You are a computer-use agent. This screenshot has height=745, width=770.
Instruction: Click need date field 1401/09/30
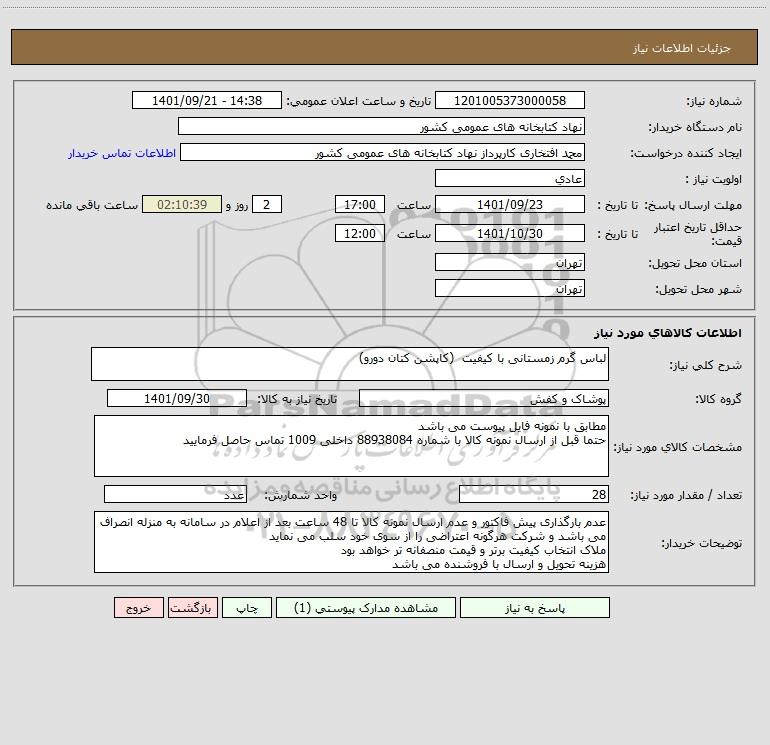tap(177, 399)
